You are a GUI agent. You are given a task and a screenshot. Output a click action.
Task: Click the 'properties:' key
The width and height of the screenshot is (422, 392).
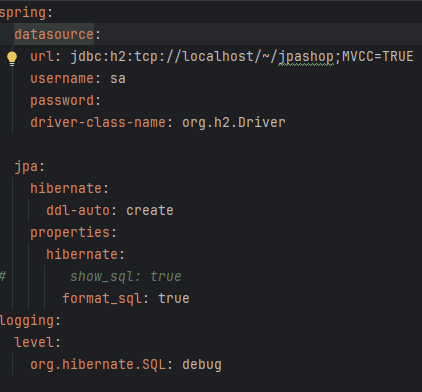(73, 233)
